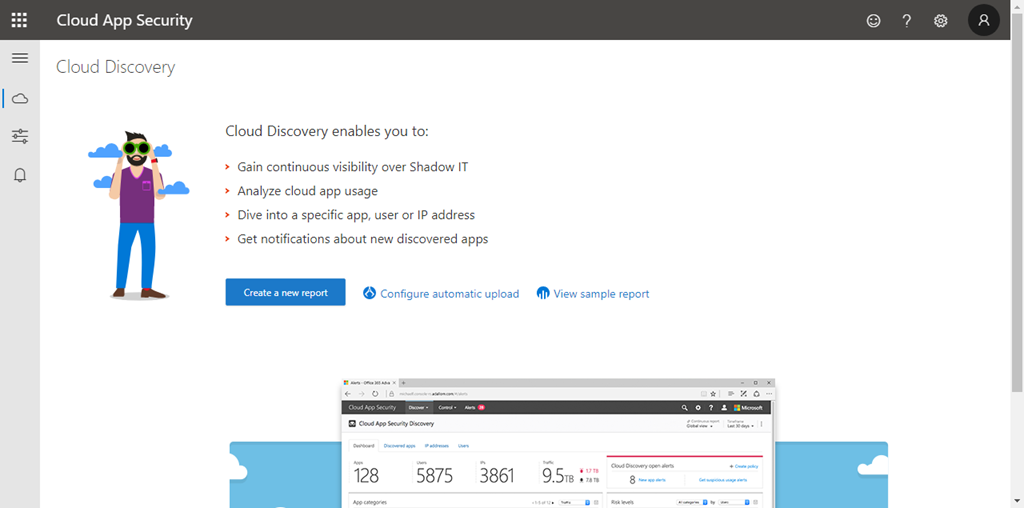This screenshot has width=1024, height=508.
Task: Open the app launcher waffle menu
Action: 19,20
